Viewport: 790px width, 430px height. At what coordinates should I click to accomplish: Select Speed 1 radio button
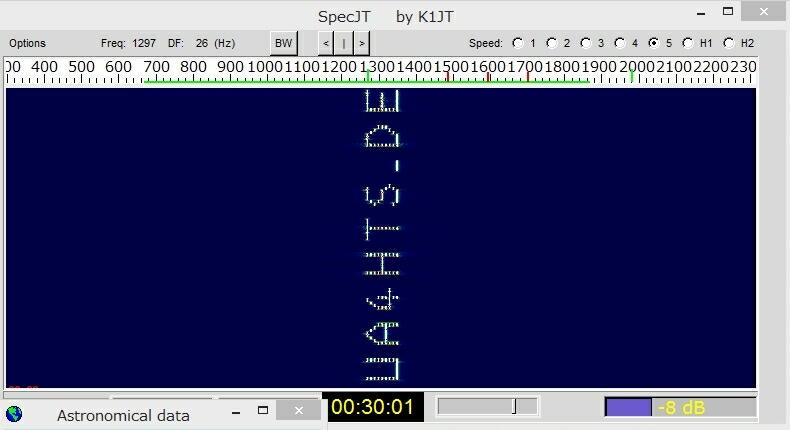(x=518, y=43)
